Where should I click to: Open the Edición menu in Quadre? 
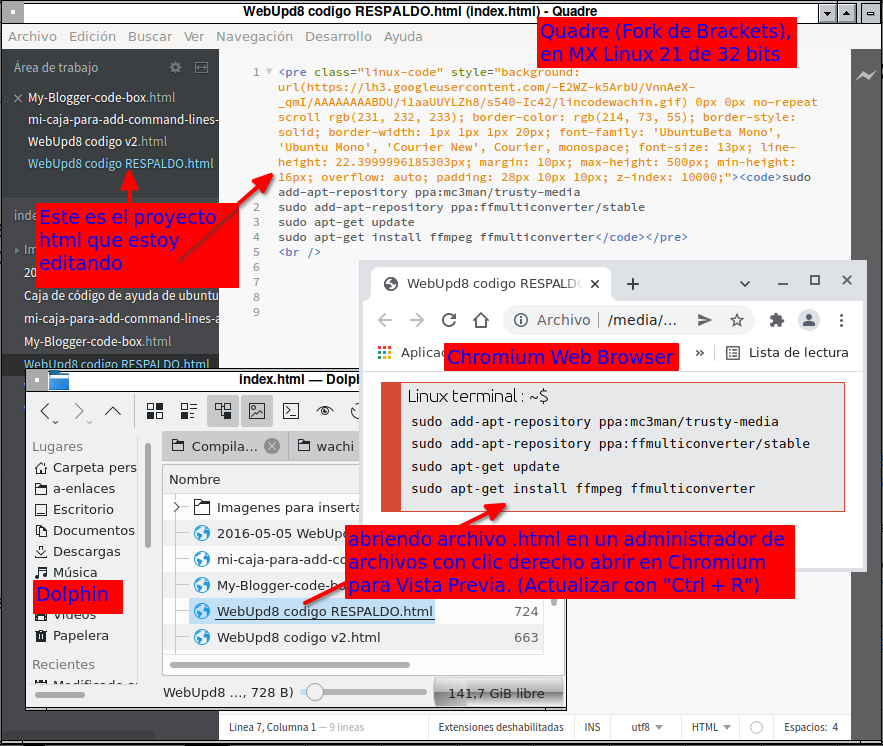92,37
